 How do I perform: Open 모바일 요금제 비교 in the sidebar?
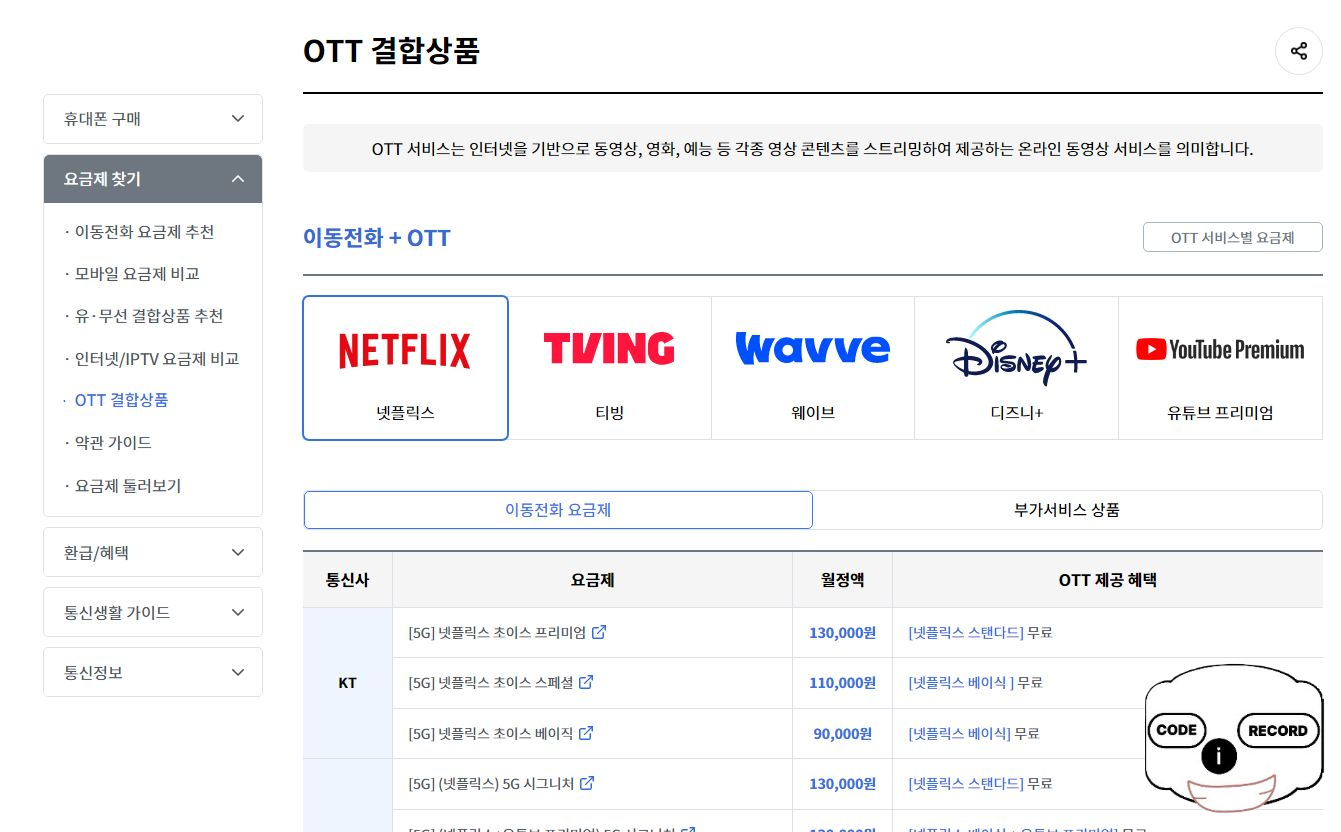tap(137, 274)
